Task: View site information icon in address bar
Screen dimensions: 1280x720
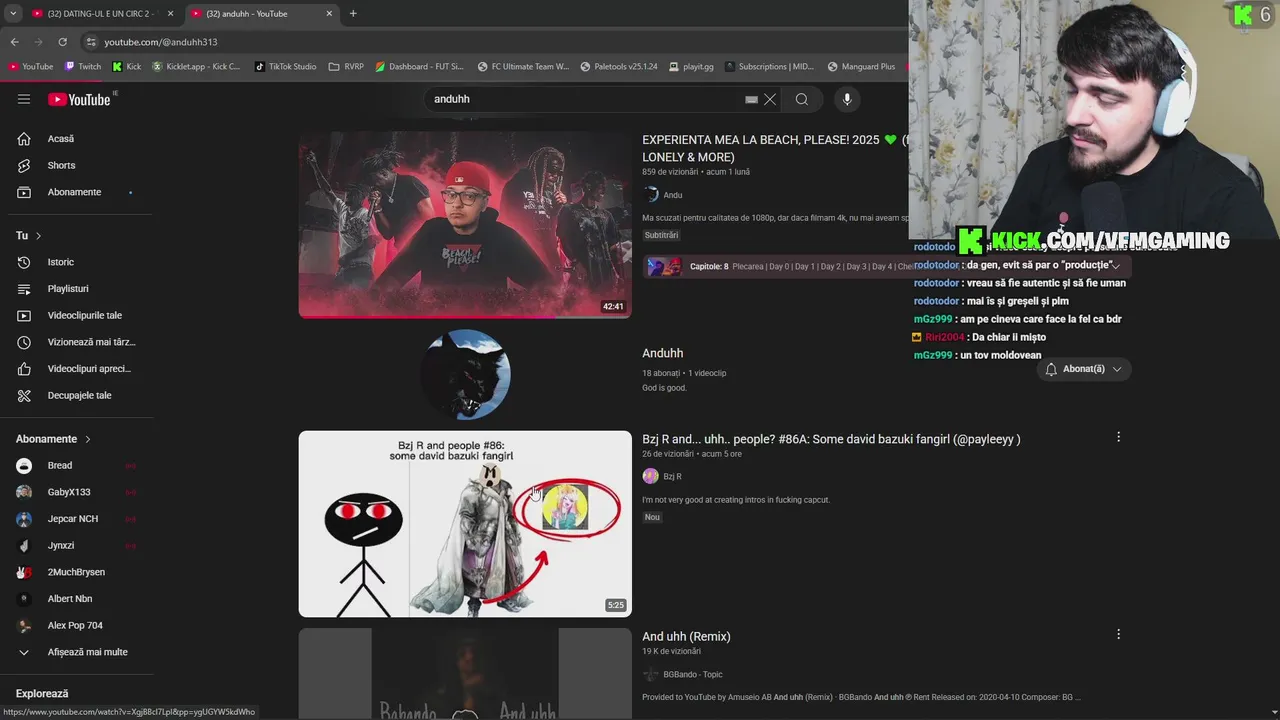Action: pos(91,42)
